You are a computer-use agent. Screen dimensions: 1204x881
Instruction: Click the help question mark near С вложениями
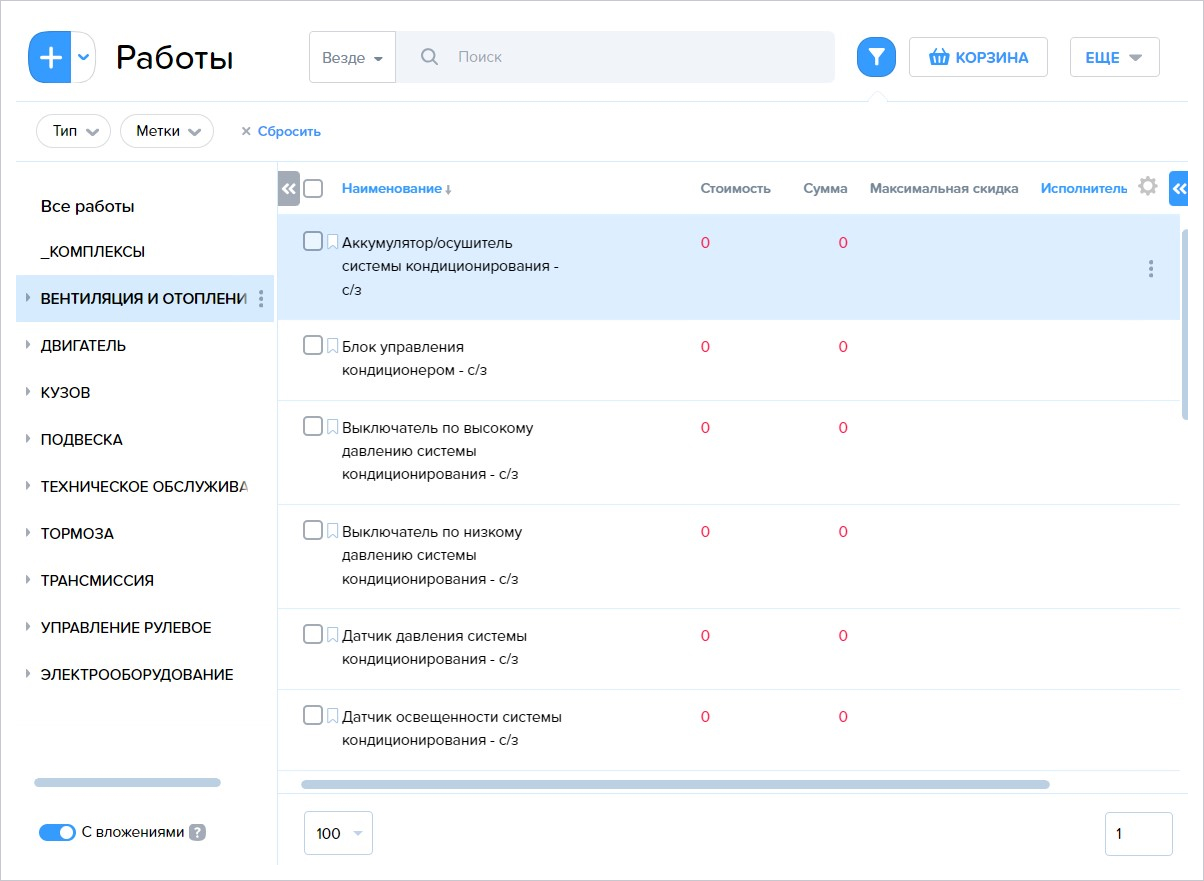tap(197, 832)
